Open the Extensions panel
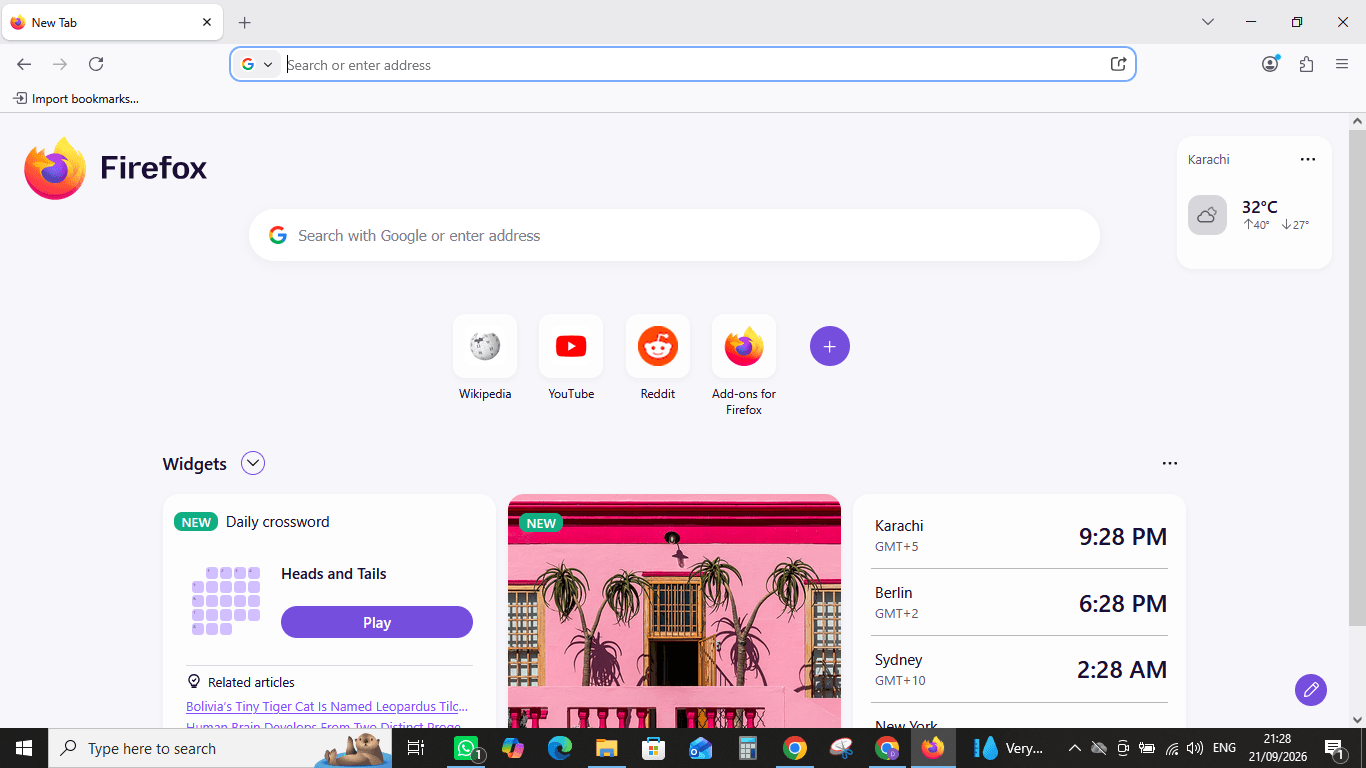This screenshot has width=1366, height=768. [x=1306, y=64]
